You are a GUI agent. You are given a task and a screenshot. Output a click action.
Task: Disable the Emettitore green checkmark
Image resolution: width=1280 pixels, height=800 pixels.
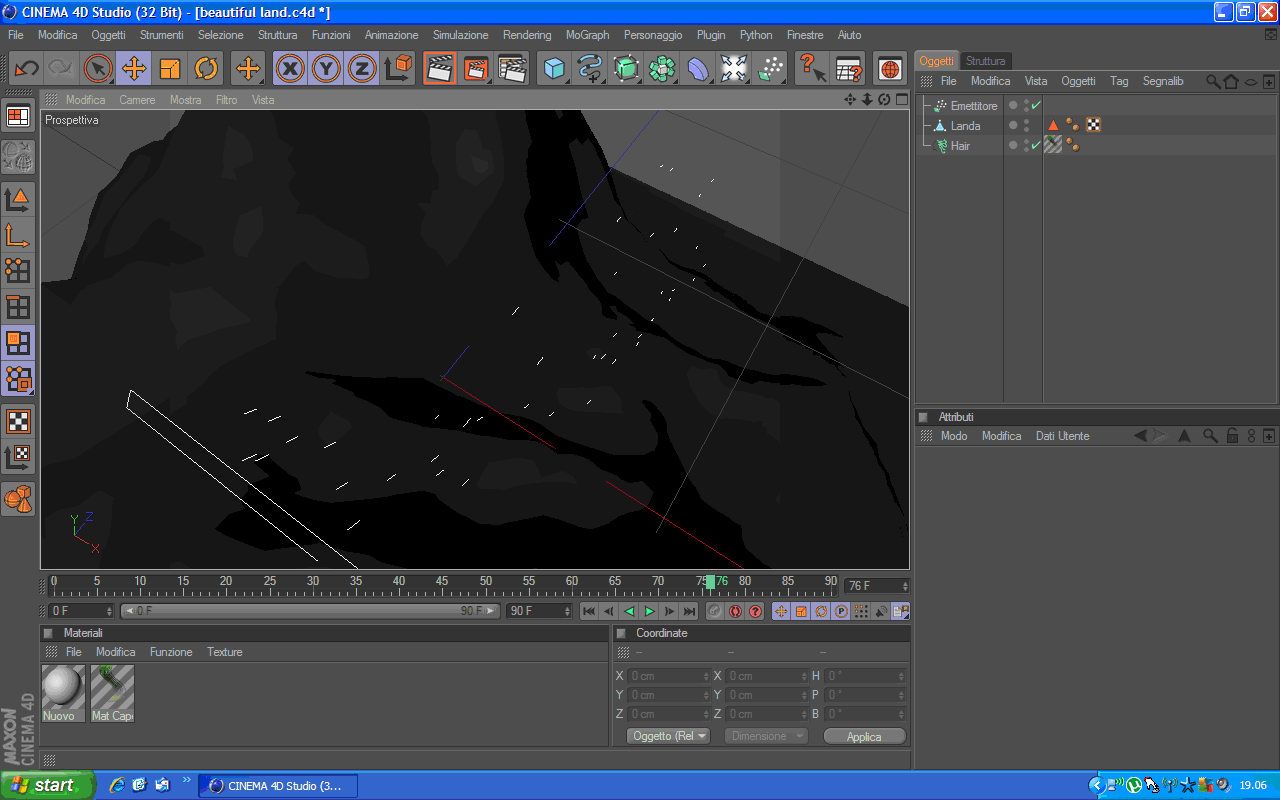(x=1036, y=105)
